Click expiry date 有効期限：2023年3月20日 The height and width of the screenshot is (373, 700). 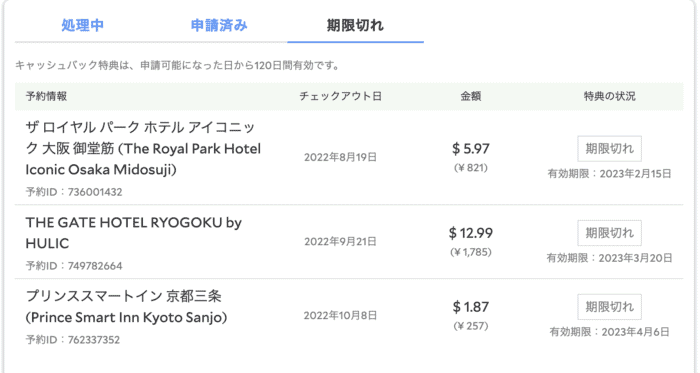coord(609,258)
